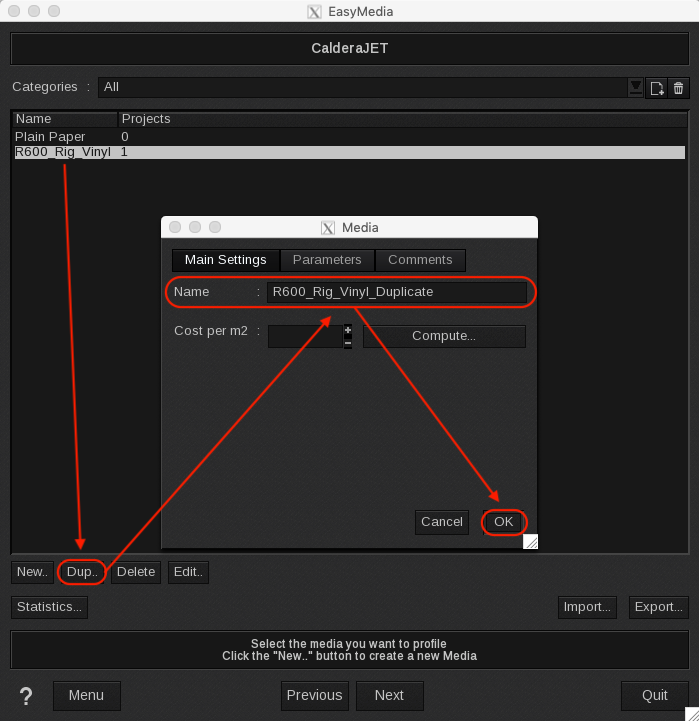Click the question mark help icon

click(26, 695)
